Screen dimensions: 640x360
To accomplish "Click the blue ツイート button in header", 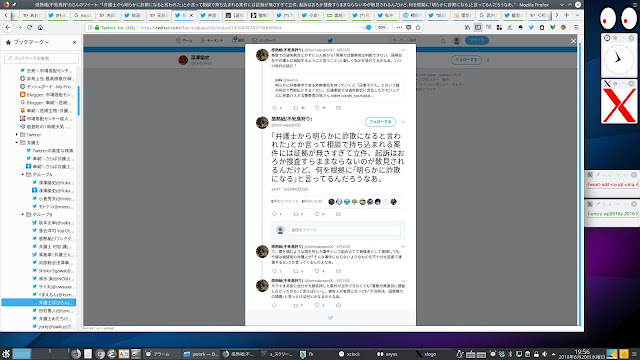I will pos(477,40).
